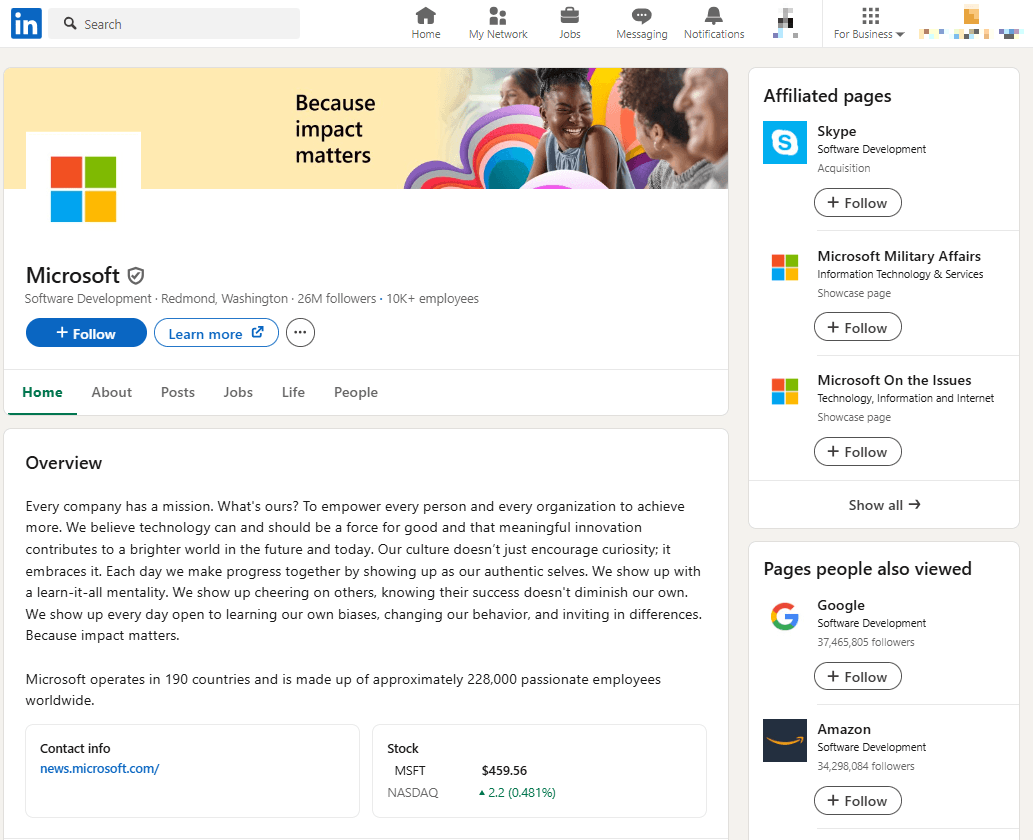Follow the Amazon page
The image size is (1033, 840).
(x=858, y=800)
